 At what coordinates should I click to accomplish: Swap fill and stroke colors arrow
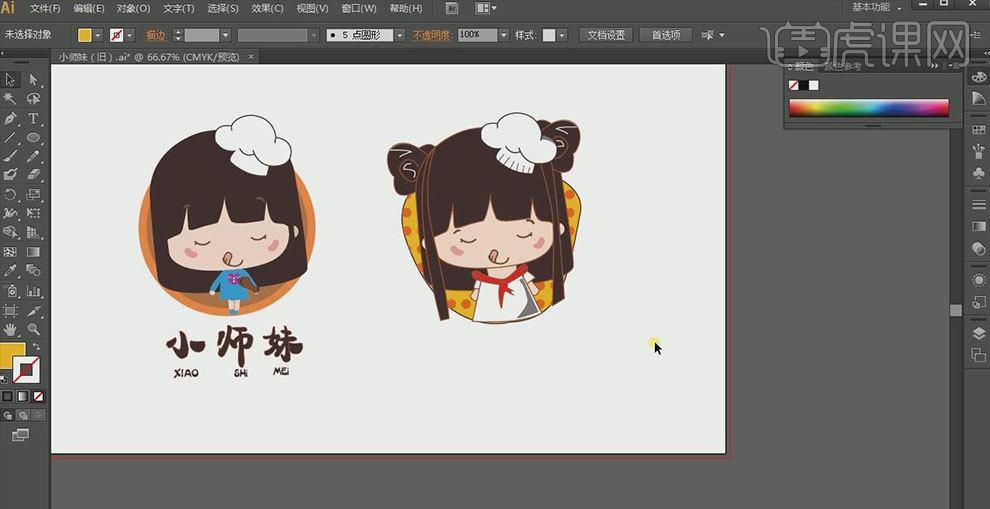tap(36, 347)
